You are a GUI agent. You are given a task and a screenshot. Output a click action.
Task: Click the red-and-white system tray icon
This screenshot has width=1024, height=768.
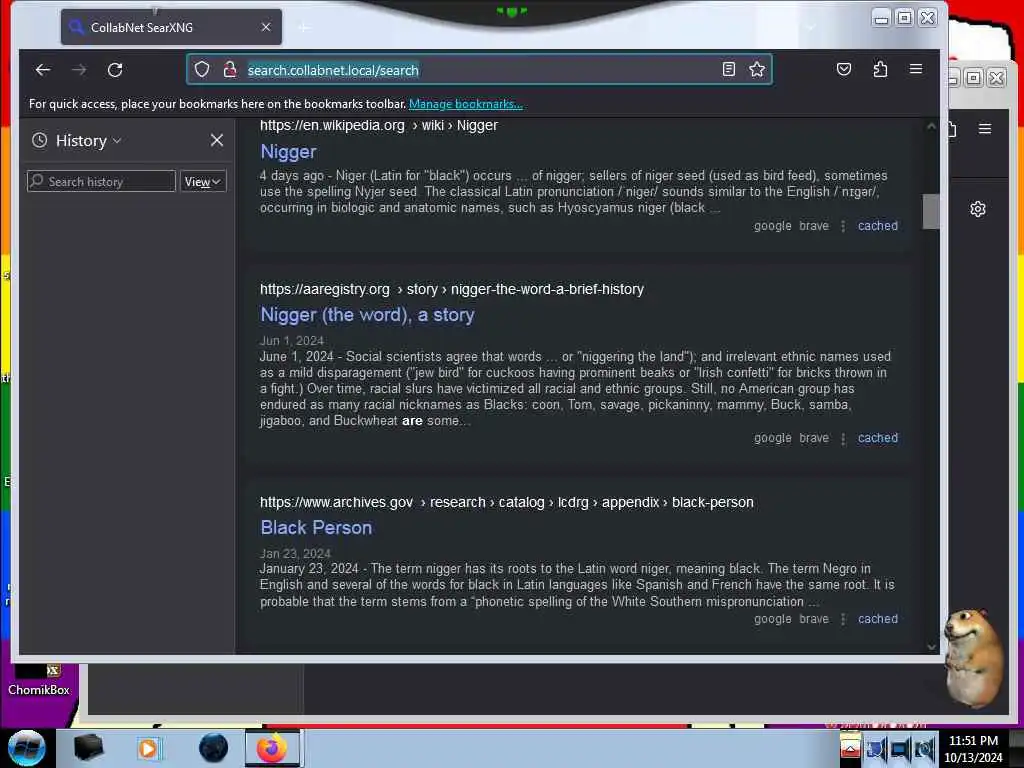tap(850, 747)
